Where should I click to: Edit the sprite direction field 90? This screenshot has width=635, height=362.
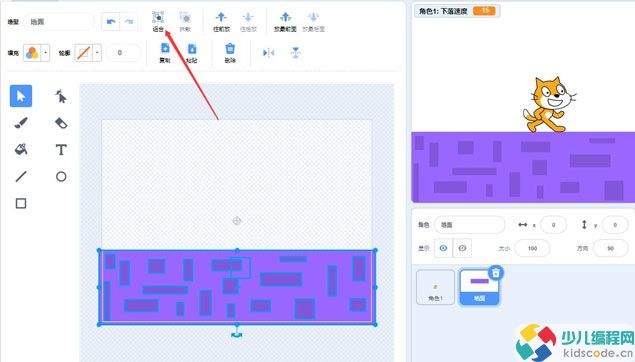[611, 248]
